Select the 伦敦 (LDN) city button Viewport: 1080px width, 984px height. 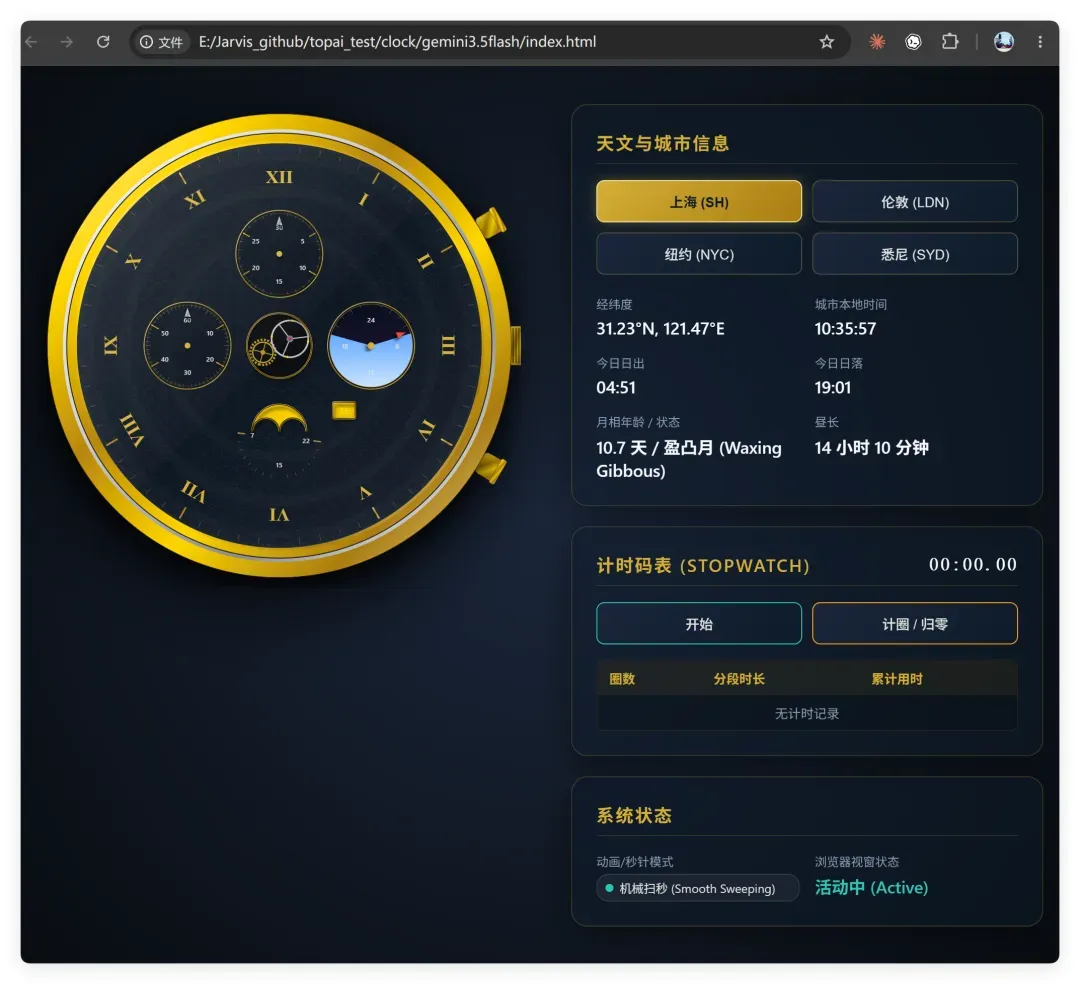(915, 201)
